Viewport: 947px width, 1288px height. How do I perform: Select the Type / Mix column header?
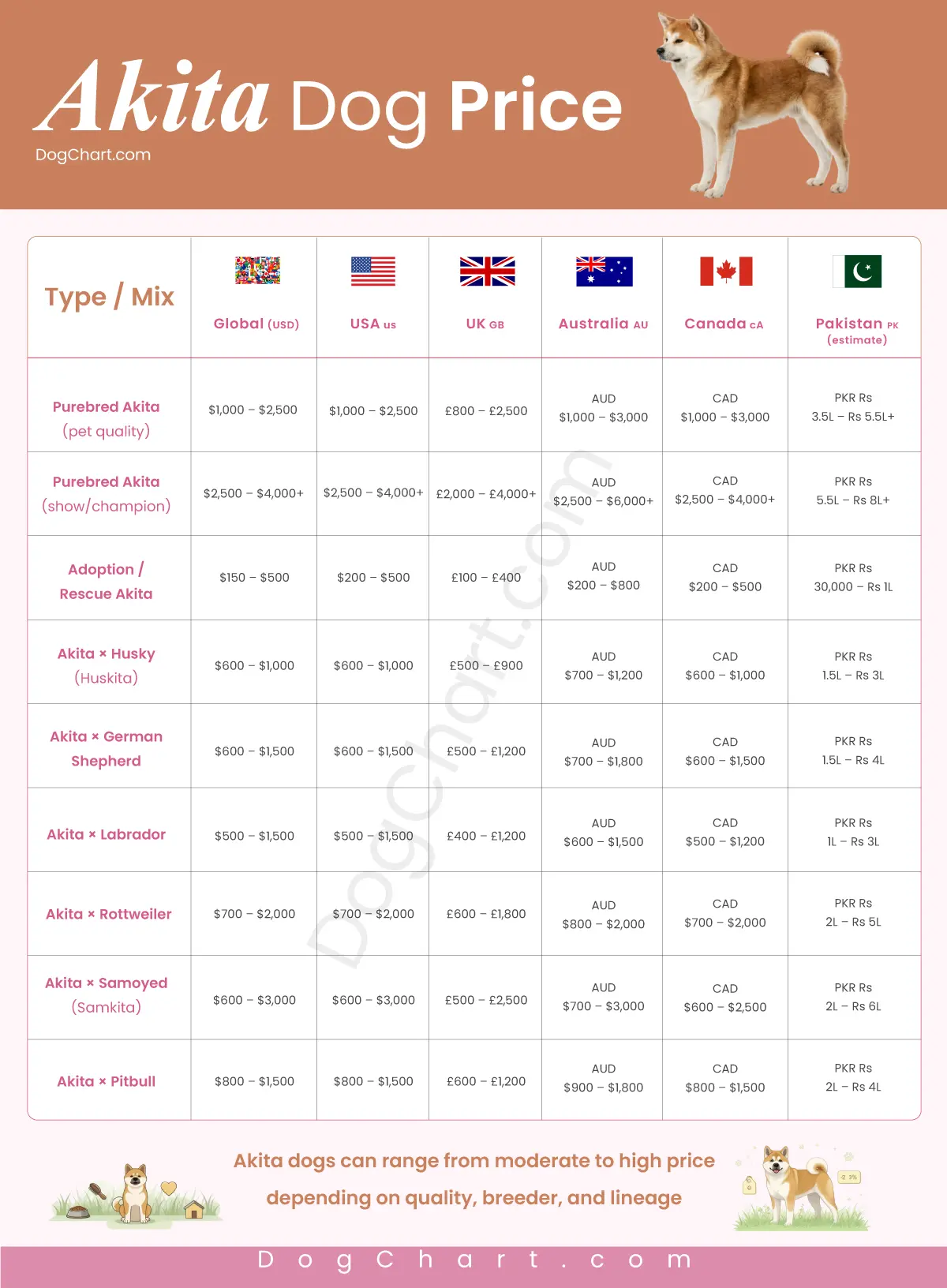[x=109, y=297]
